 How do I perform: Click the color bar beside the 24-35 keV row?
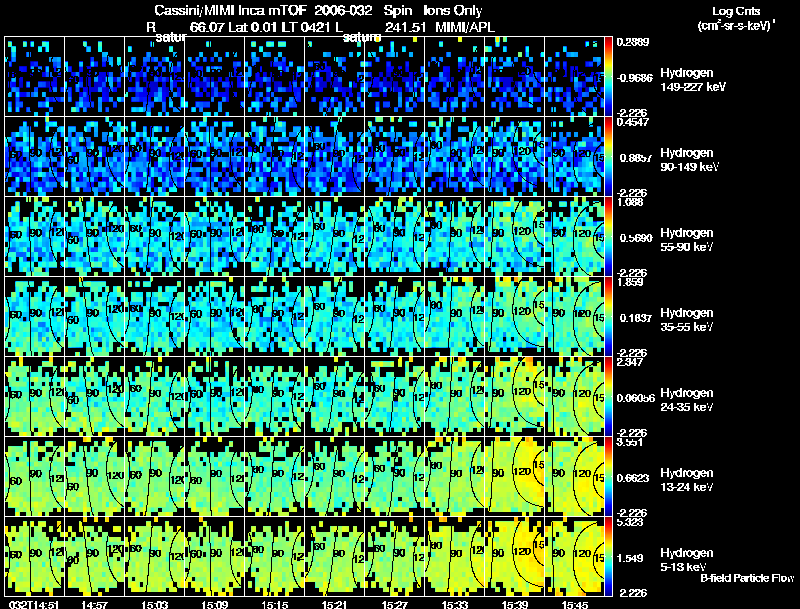(x=609, y=397)
